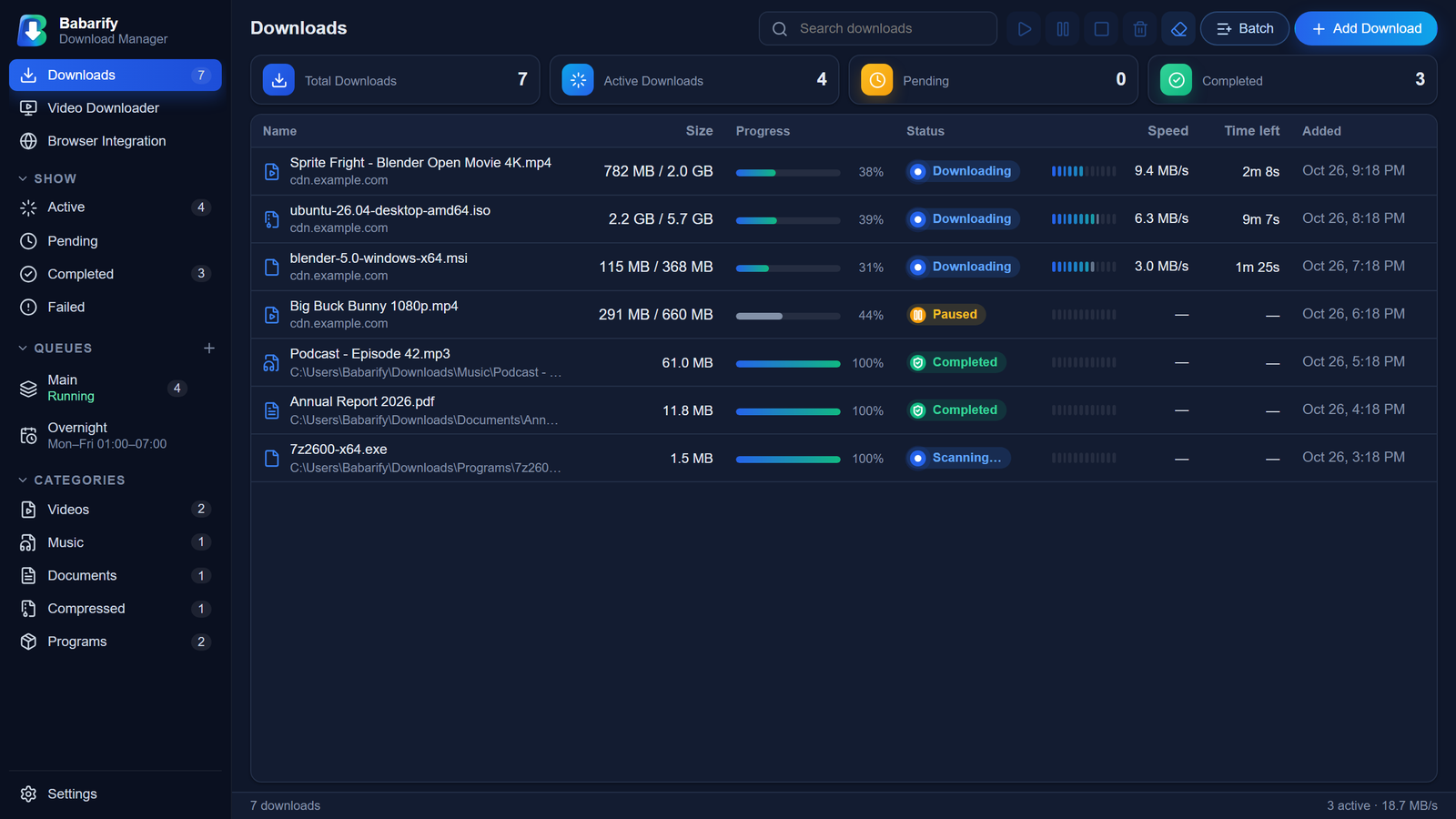
Task: Click the Completed badge of Annual Report row
Action: click(x=955, y=410)
